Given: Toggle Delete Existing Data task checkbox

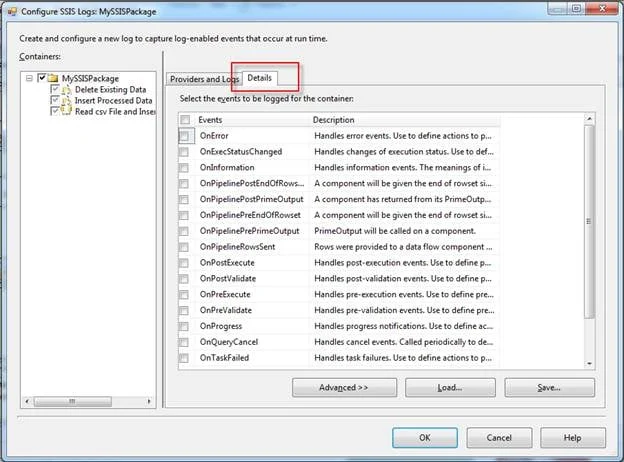Looking at the screenshot, I should [55, 89].
